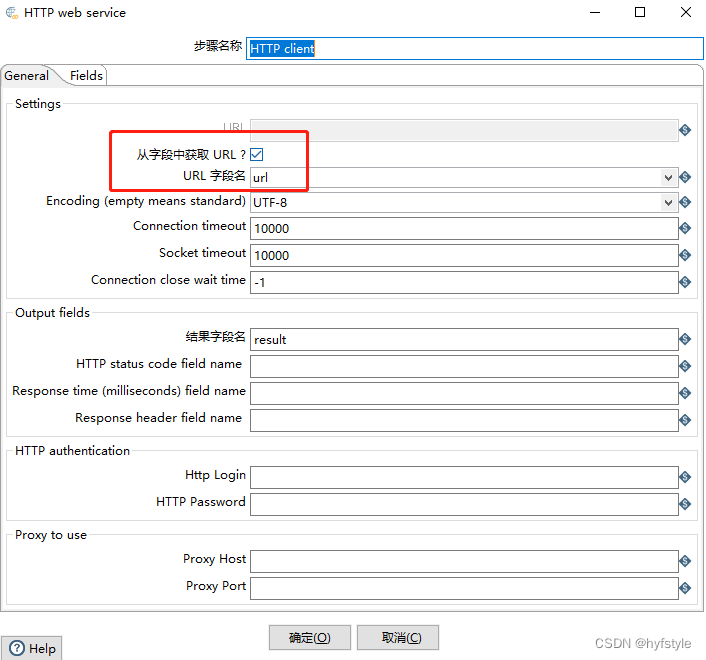Click the HTTP web service title bar icon
Viewport: 706px width, 660px height.
[12, 13]
